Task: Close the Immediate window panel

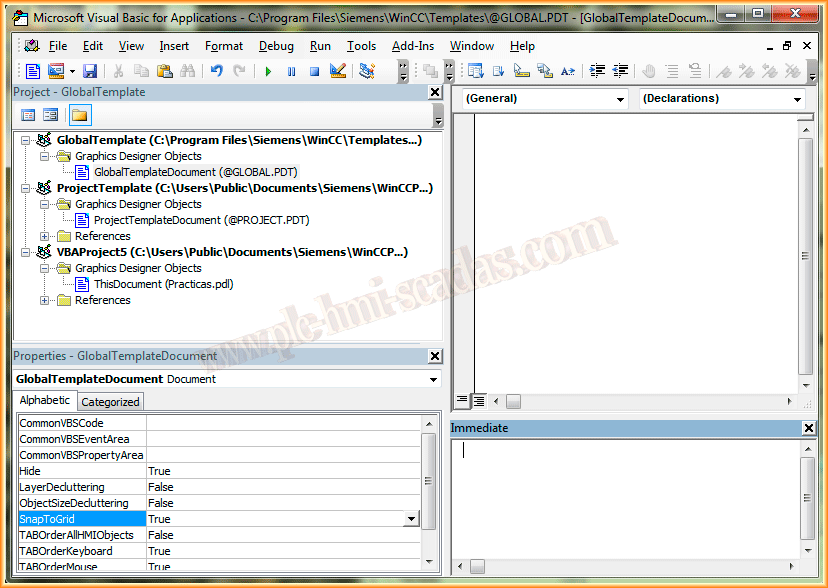Action: pos(808,428)
